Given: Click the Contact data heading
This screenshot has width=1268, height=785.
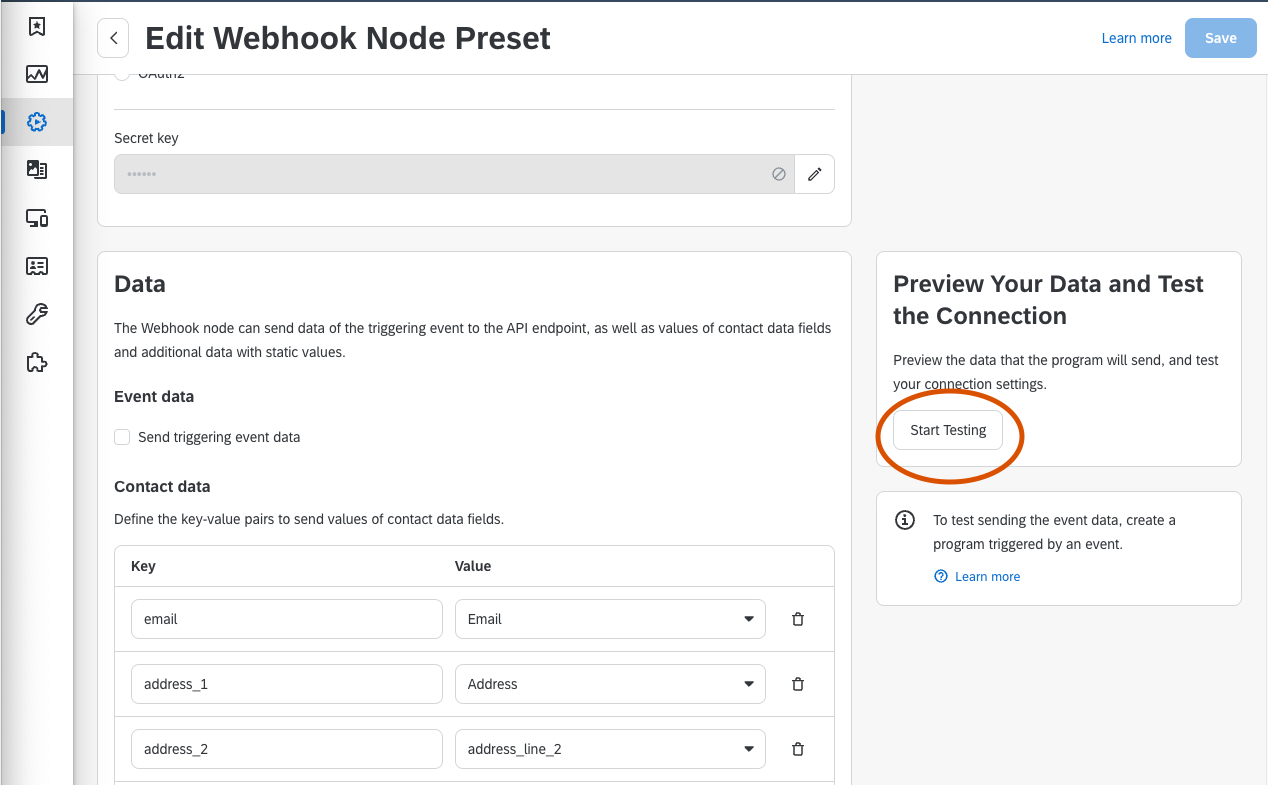Looking at the screenshot, I should click(x=162, y=487).
